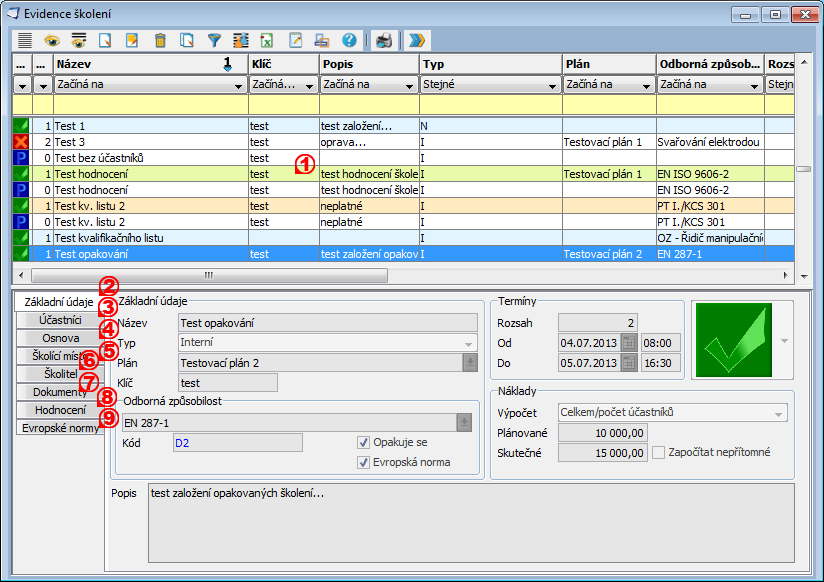Click the trash can delete icon
This screenshot has height=582, width=824.
(160, 41)
